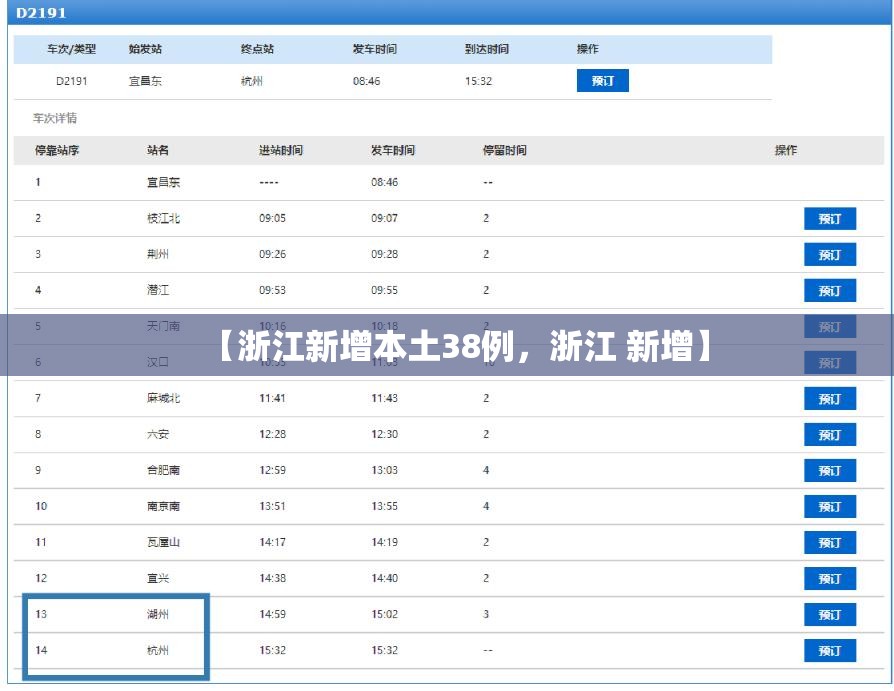Image resolution: width=894 pixels, height=691 pixels.
Task: Click station name 宜兴
Action: 157,579
